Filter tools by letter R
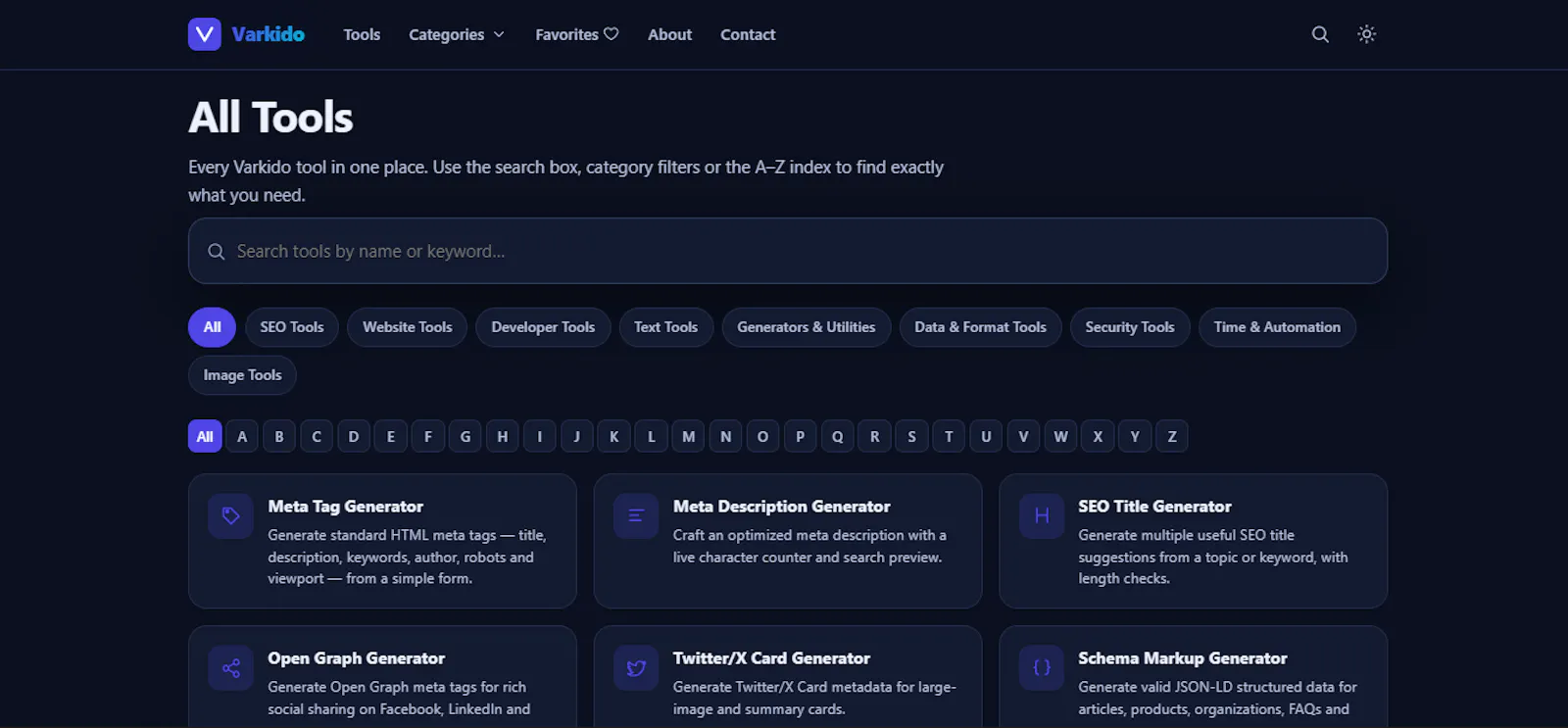 (x=875, y=436)
